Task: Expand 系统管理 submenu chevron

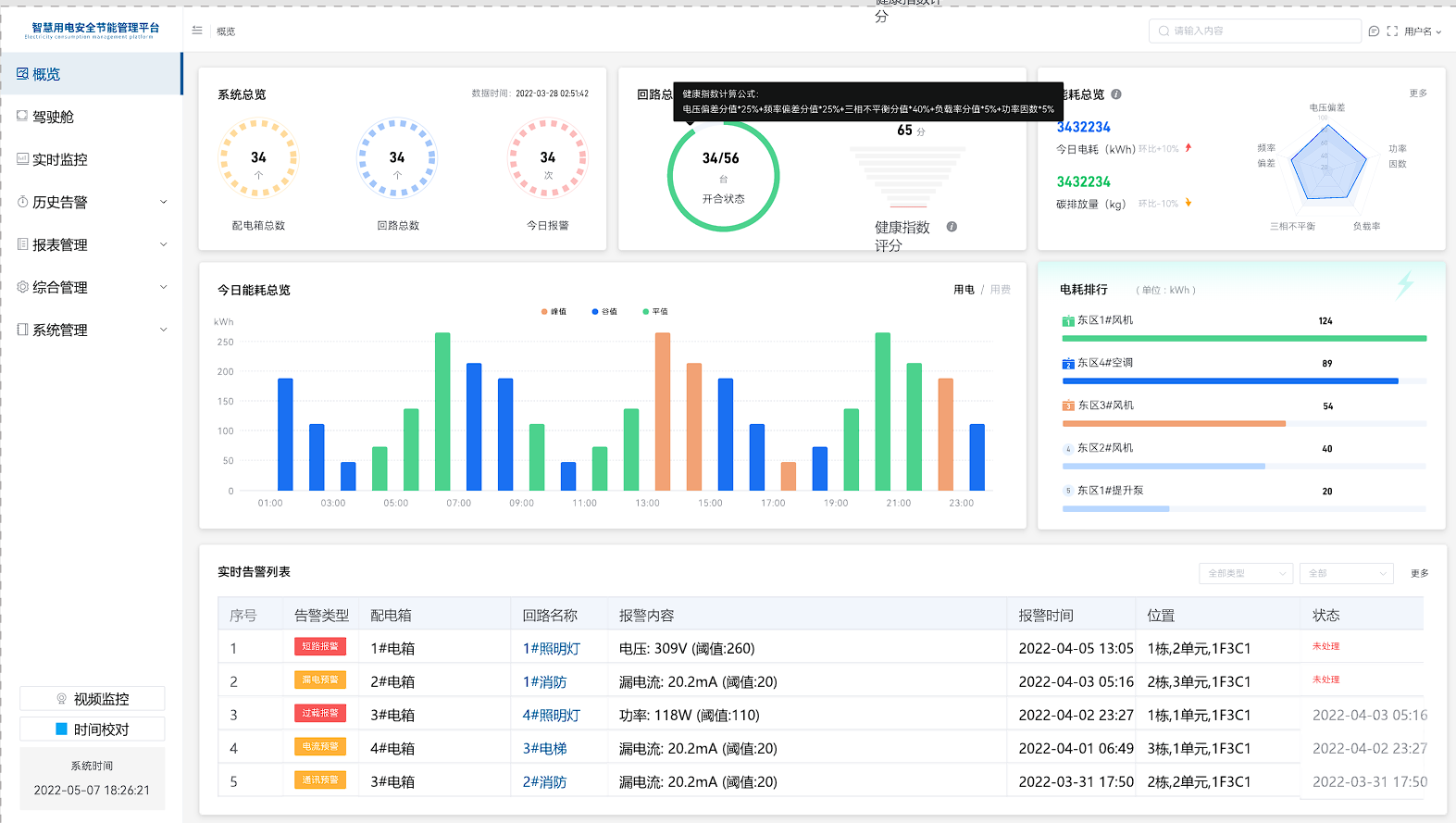Action: click(x=164, y=330)
